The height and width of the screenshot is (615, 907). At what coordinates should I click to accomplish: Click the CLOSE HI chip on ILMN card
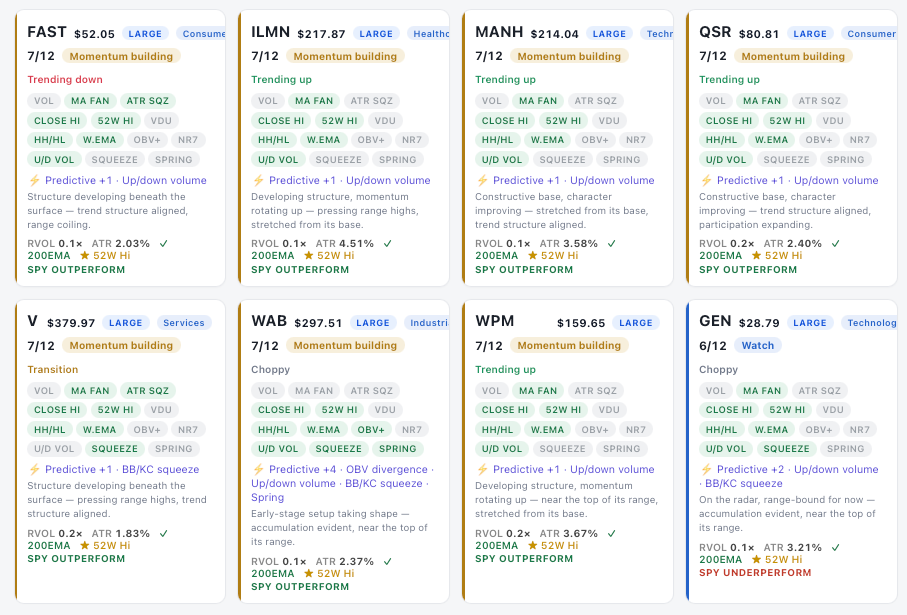click(x=281, y=121)
